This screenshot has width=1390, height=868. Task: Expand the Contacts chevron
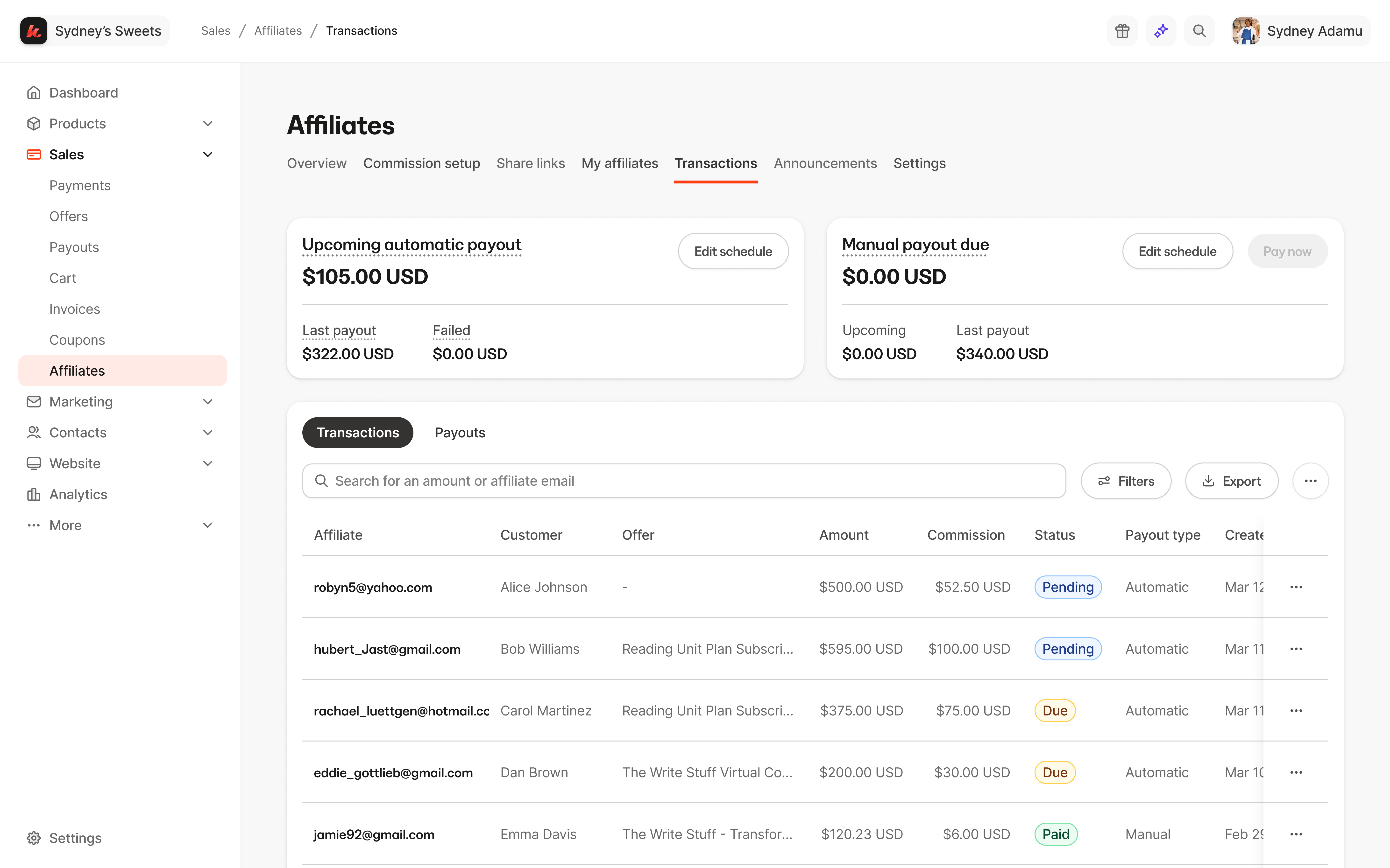208,433
